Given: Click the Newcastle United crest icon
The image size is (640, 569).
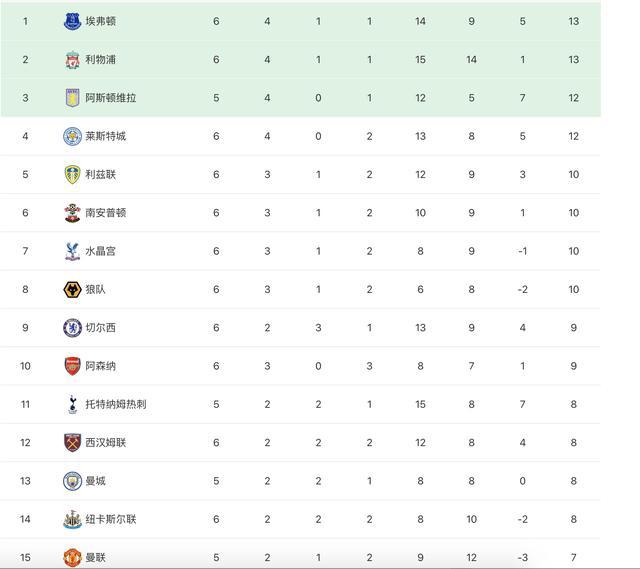Looking at the screenshot, I should point(73,519).
